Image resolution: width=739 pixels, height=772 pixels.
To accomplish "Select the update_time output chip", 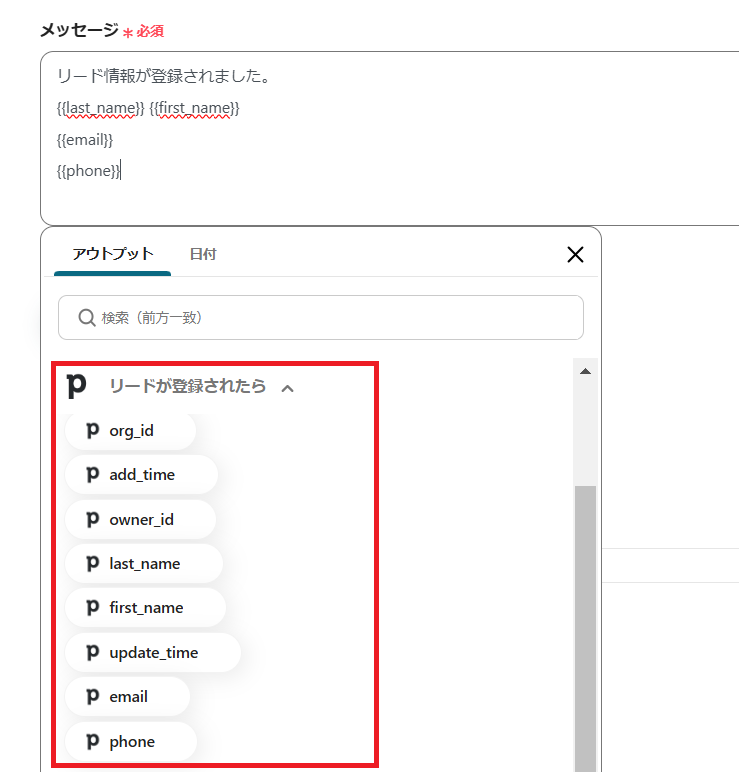I will pyautogui.click(x=153, y=652).
